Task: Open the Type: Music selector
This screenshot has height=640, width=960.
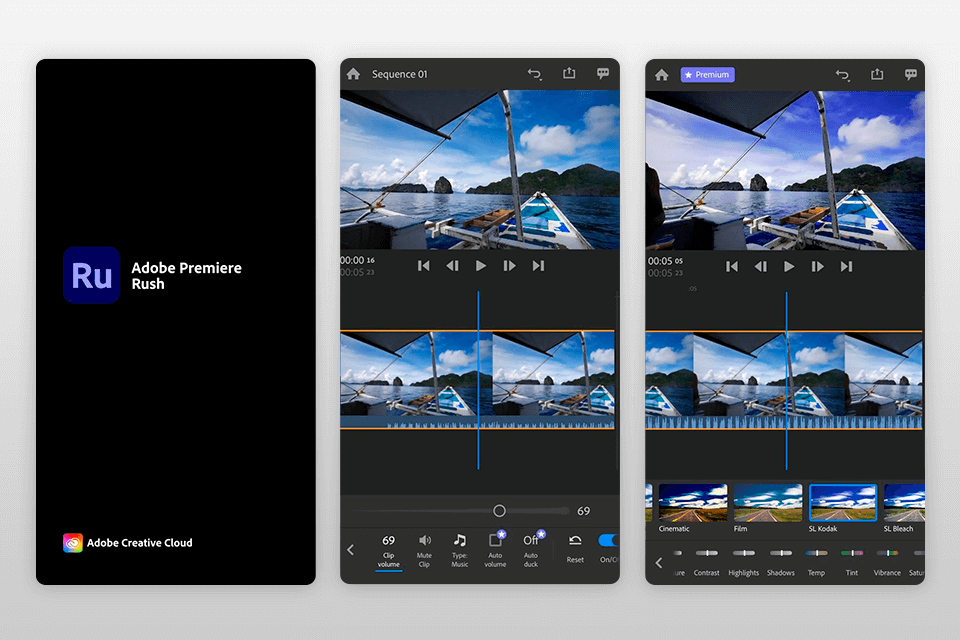Action: click(x=460, y=551)
